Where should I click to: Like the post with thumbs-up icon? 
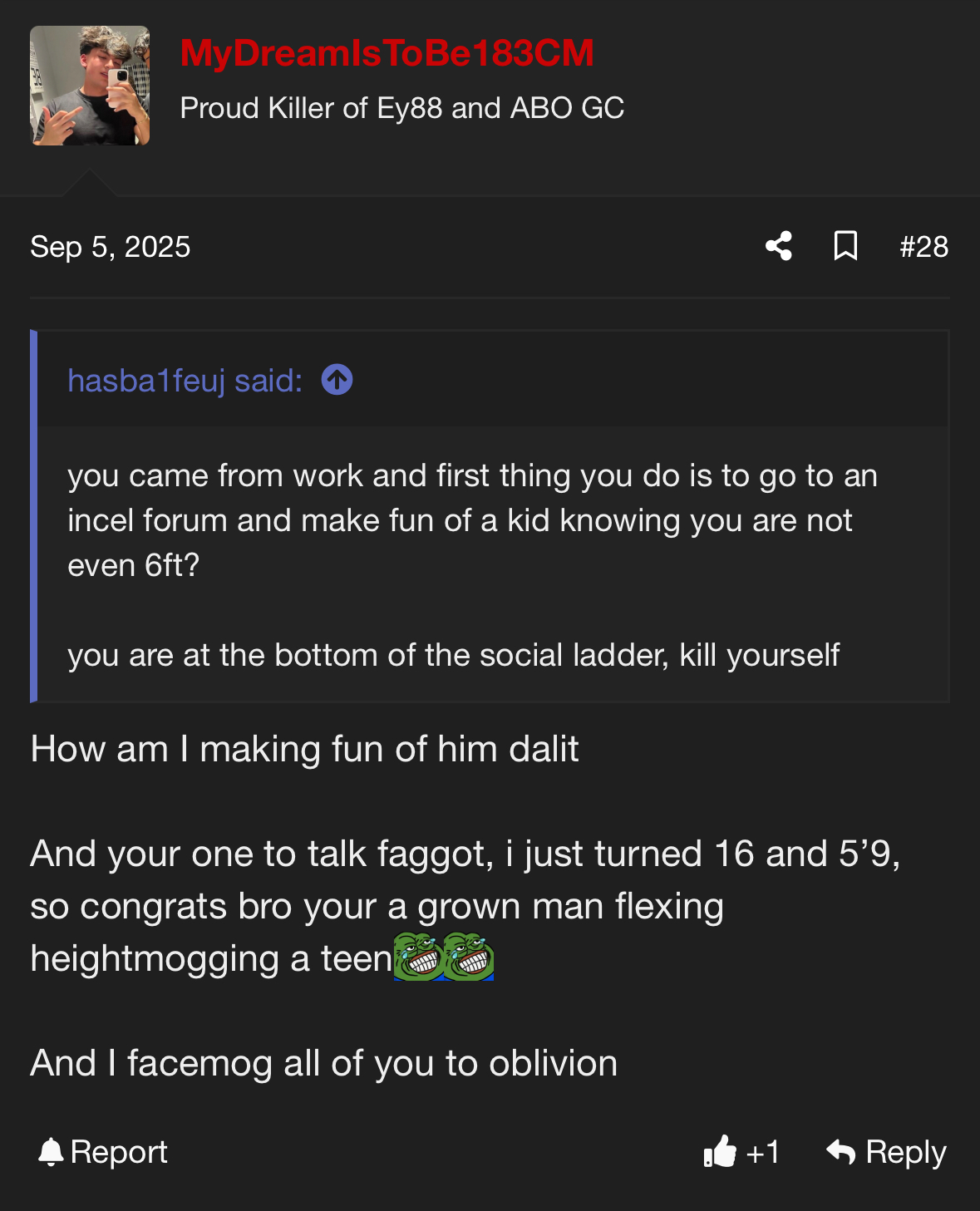[x=720, y=1152]
